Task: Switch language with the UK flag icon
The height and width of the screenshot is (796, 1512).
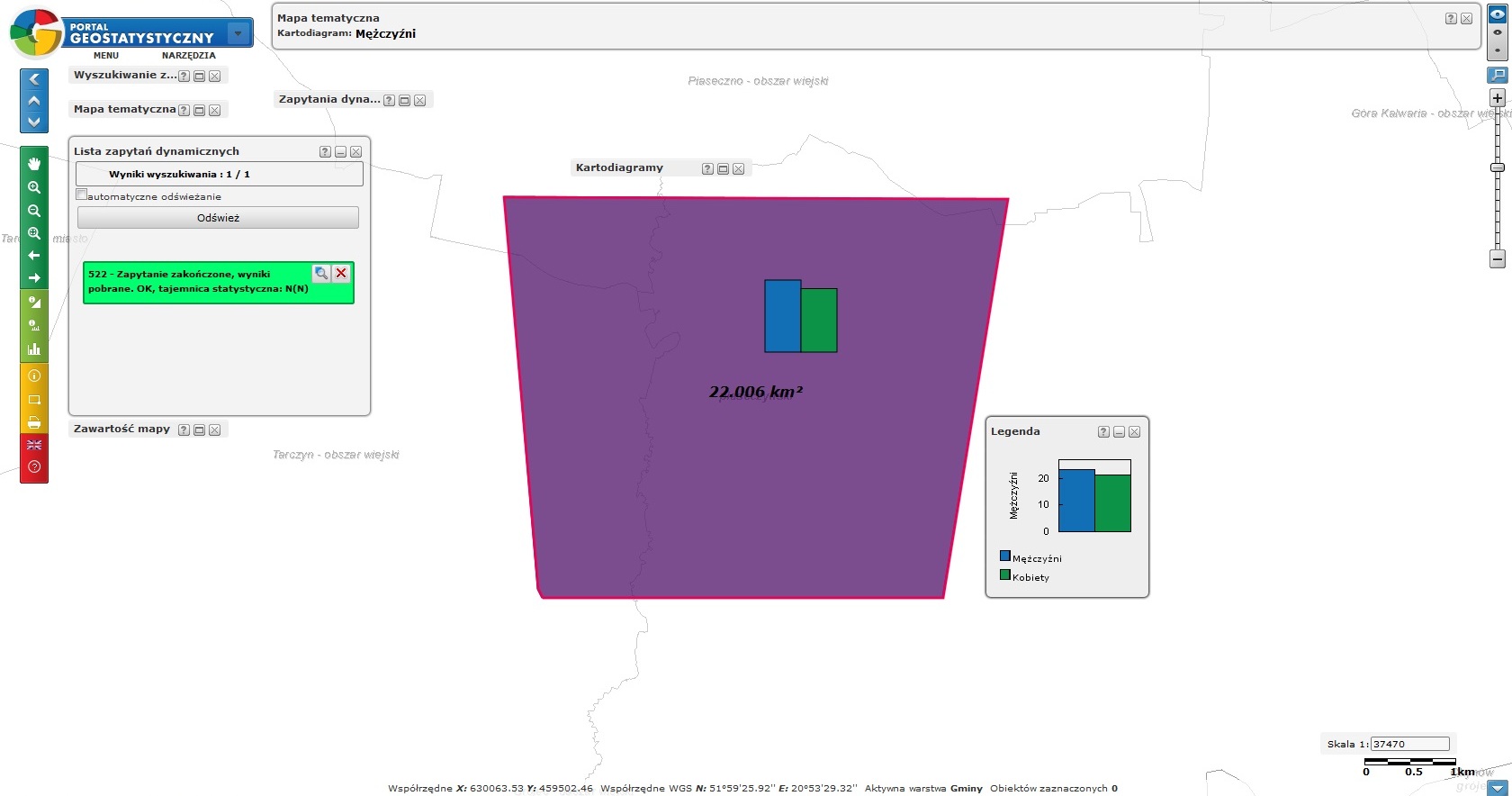Action: pyautogui.click(x=34, y=445)
